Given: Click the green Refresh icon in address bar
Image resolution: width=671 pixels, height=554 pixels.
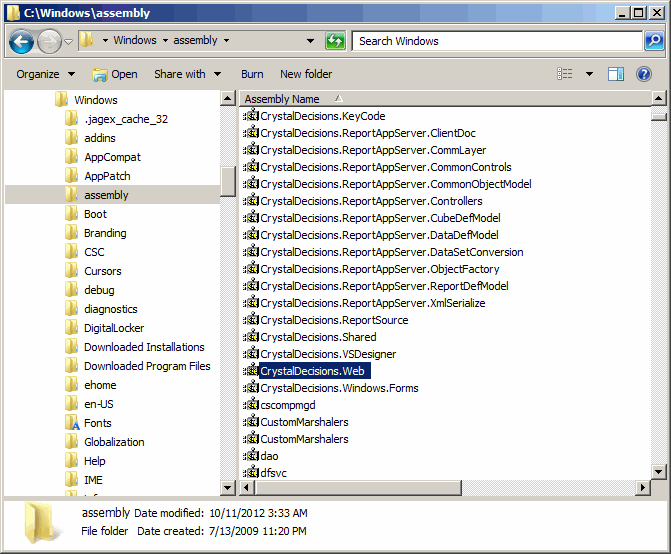Looking at the screenshot, I should click(x=335, y=41).
